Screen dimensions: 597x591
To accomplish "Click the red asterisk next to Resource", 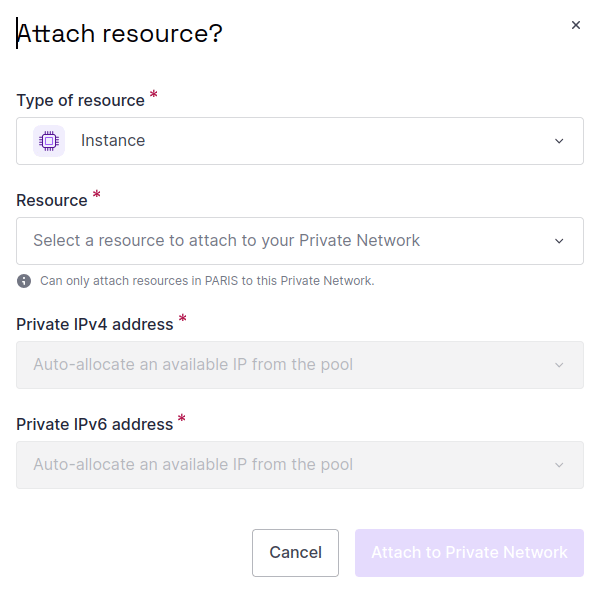I will click(97, 194).
